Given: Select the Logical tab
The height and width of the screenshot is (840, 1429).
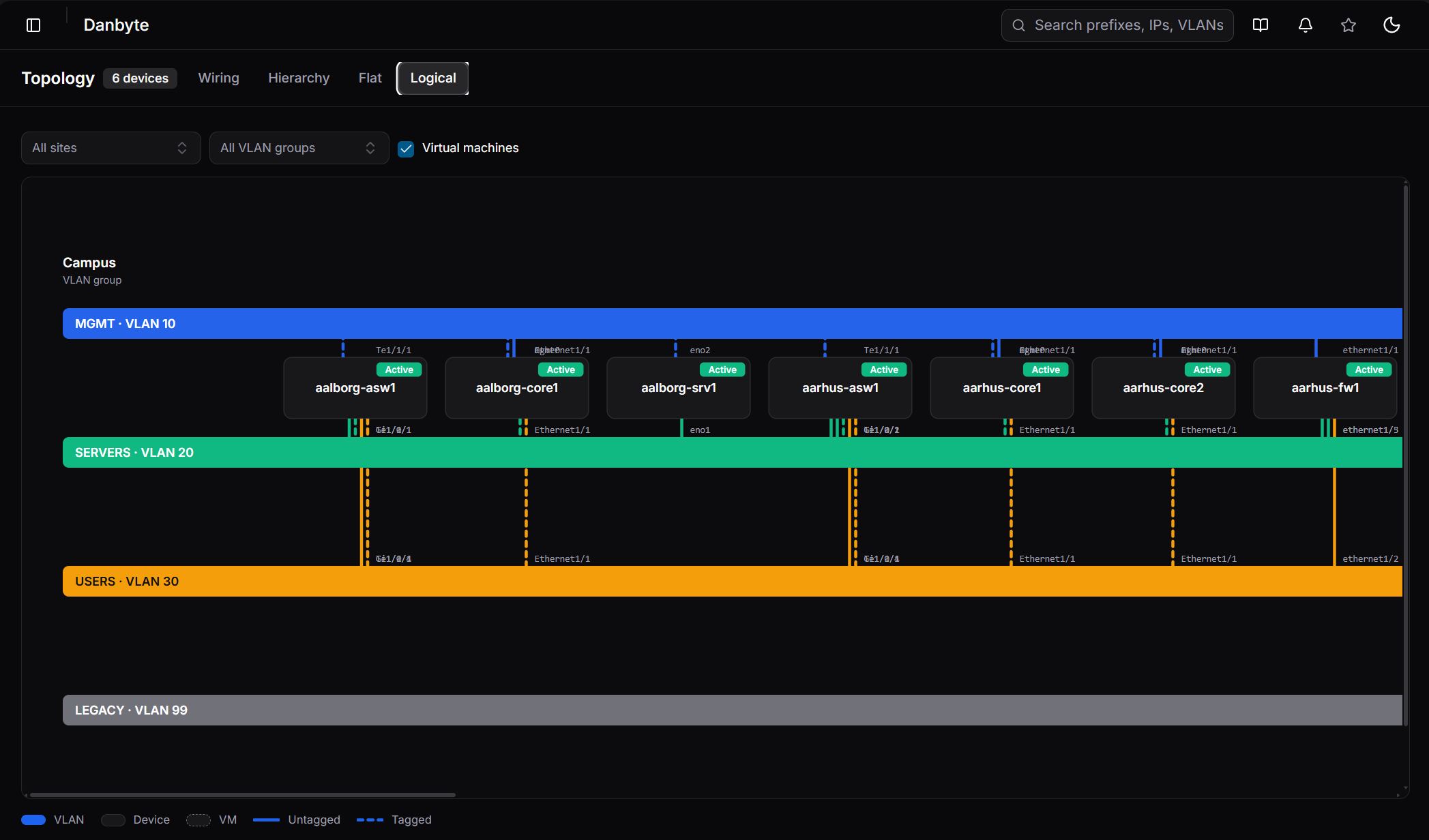Looking at the screenshot, I should 432,78.
